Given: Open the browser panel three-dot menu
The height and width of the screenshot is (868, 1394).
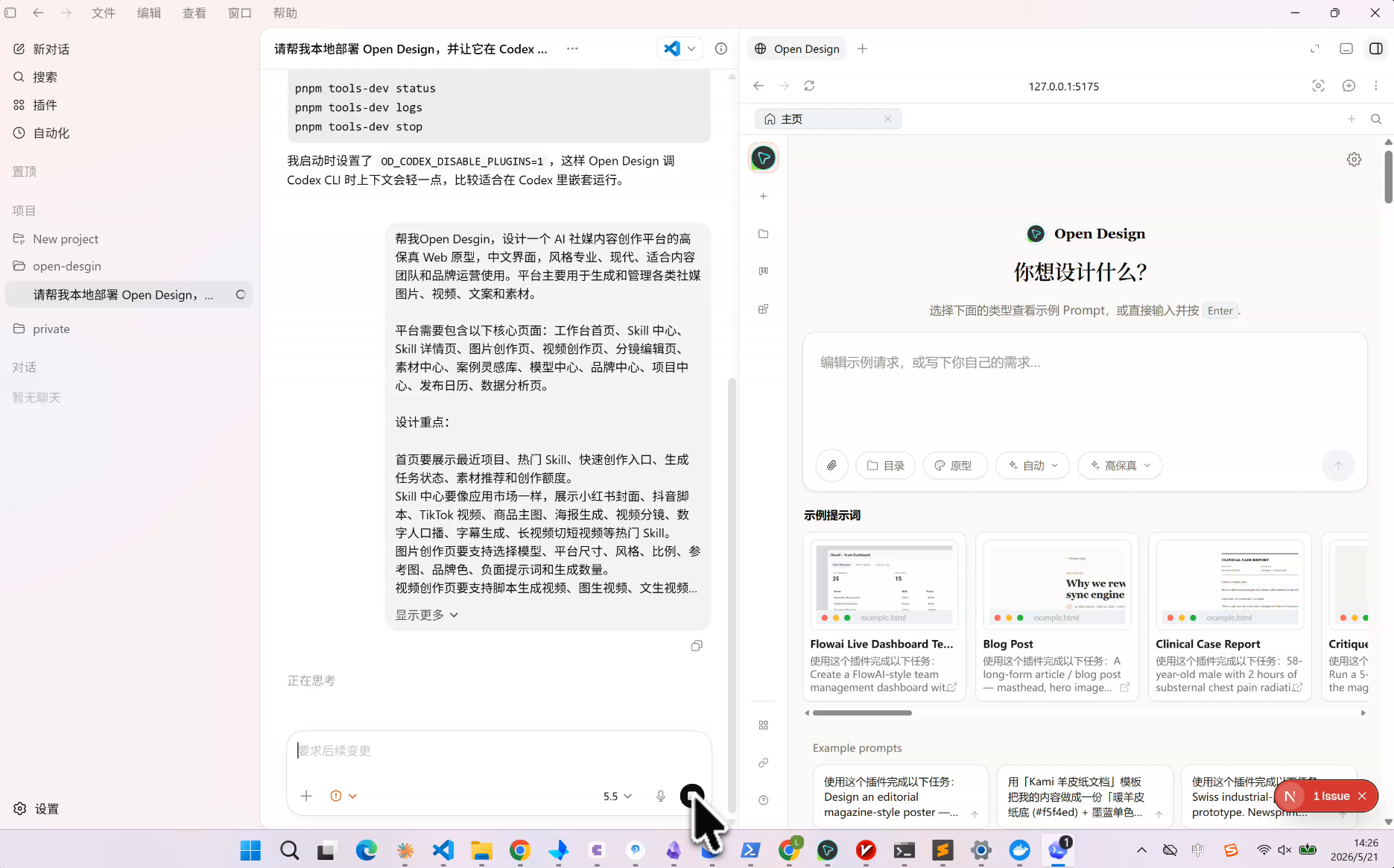Looking at the screenshot, I should (1376, 86).
